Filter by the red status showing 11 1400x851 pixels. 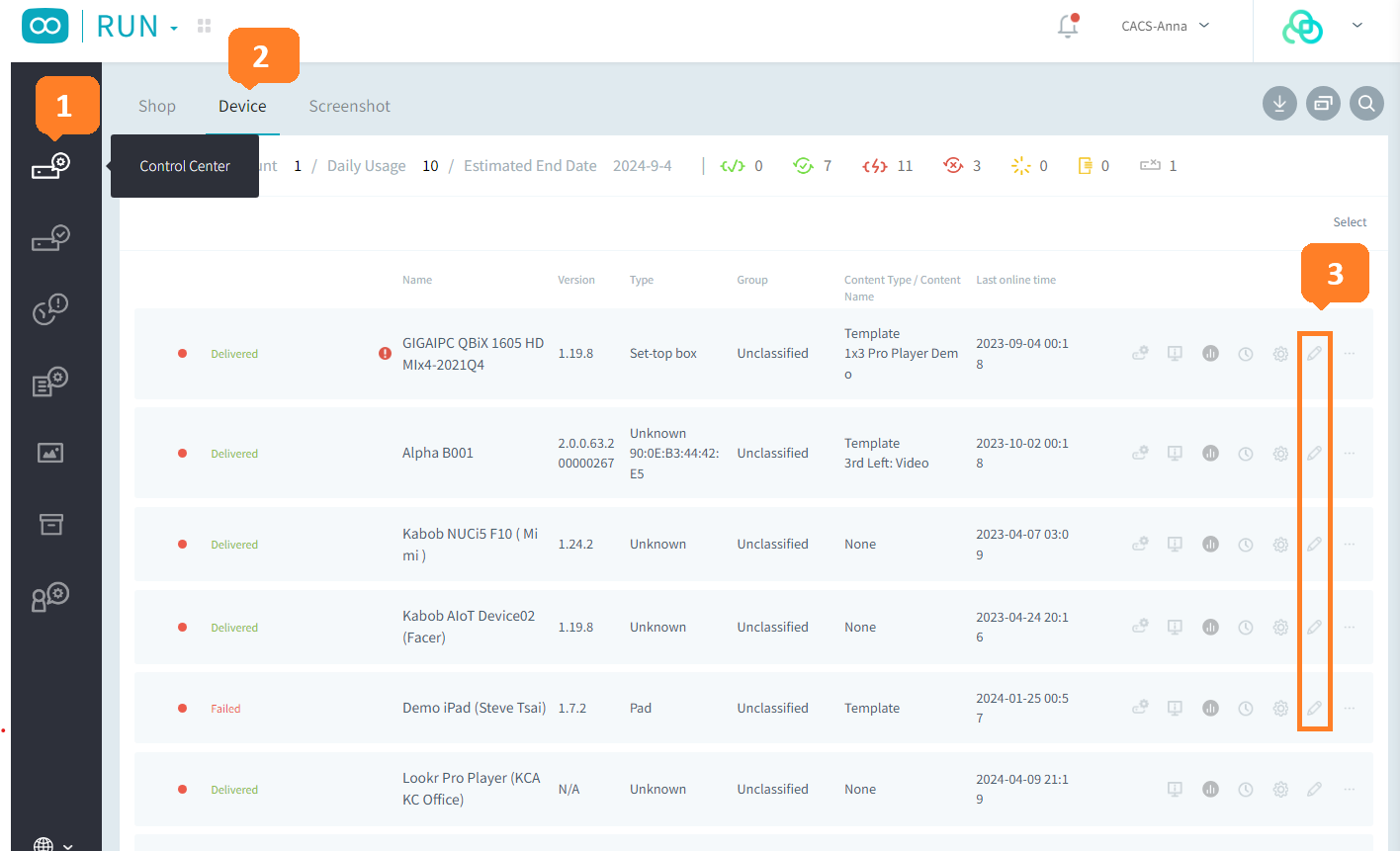[887, 166]
